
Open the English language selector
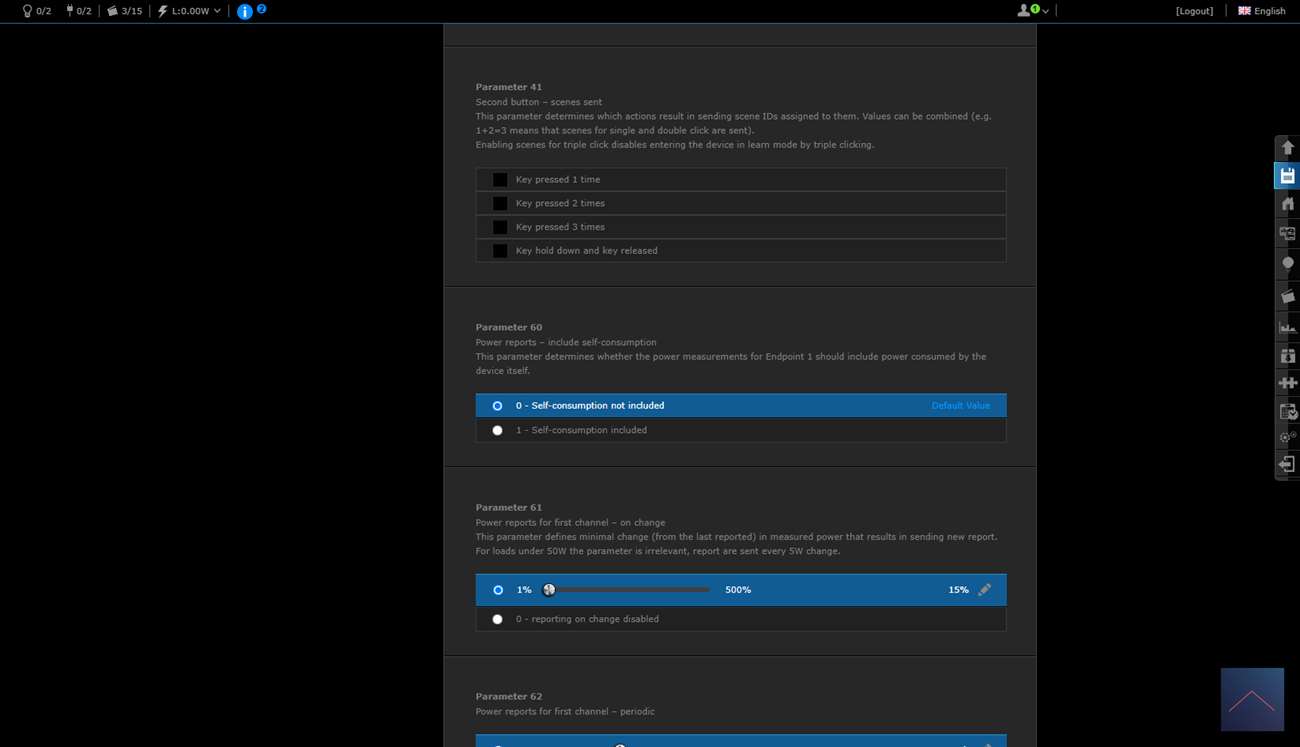1261,11
